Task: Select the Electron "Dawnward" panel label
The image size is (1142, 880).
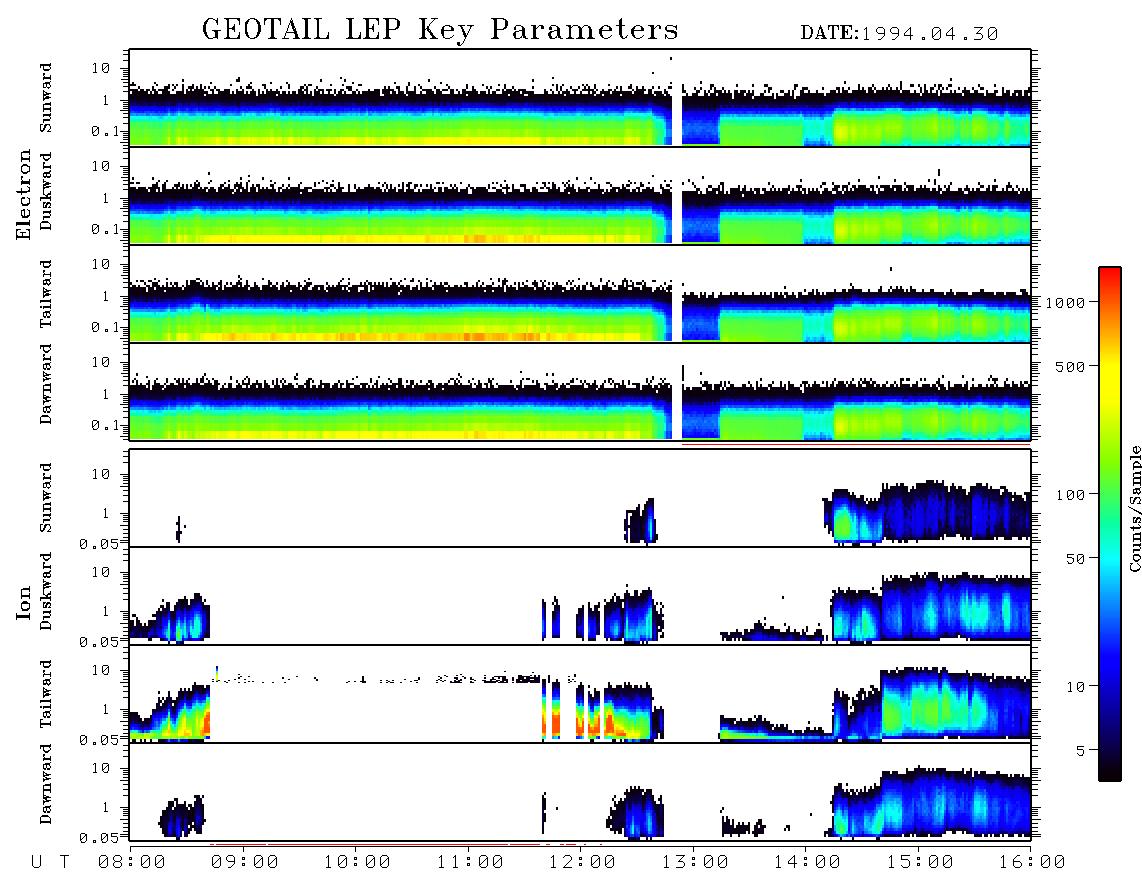Action: pyautogui.click(x=46, y=385)
